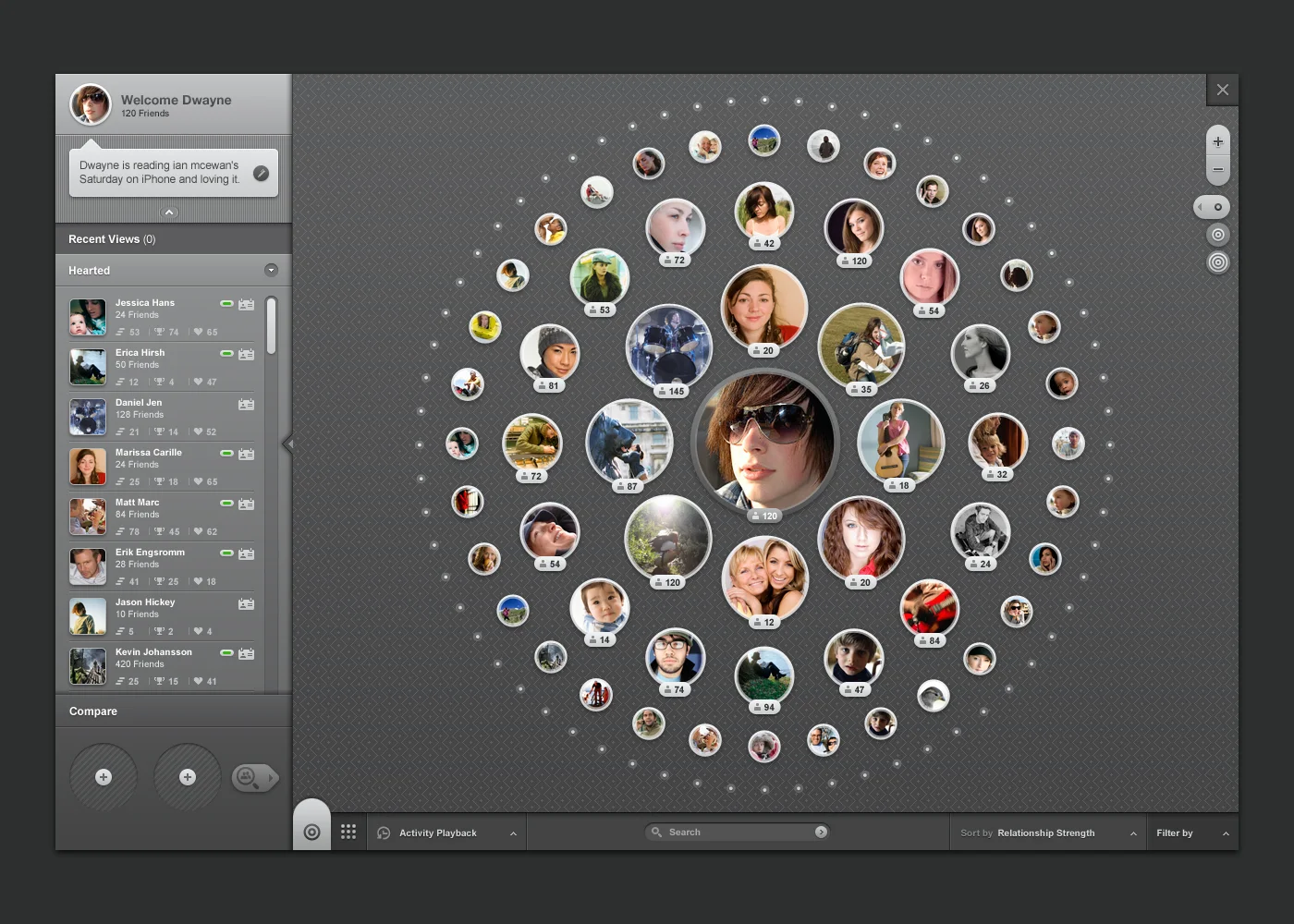Open Sort by Relationship Strength dropdown
The width and height of the screenshot is (1294, 924).
coord(1048,833)
